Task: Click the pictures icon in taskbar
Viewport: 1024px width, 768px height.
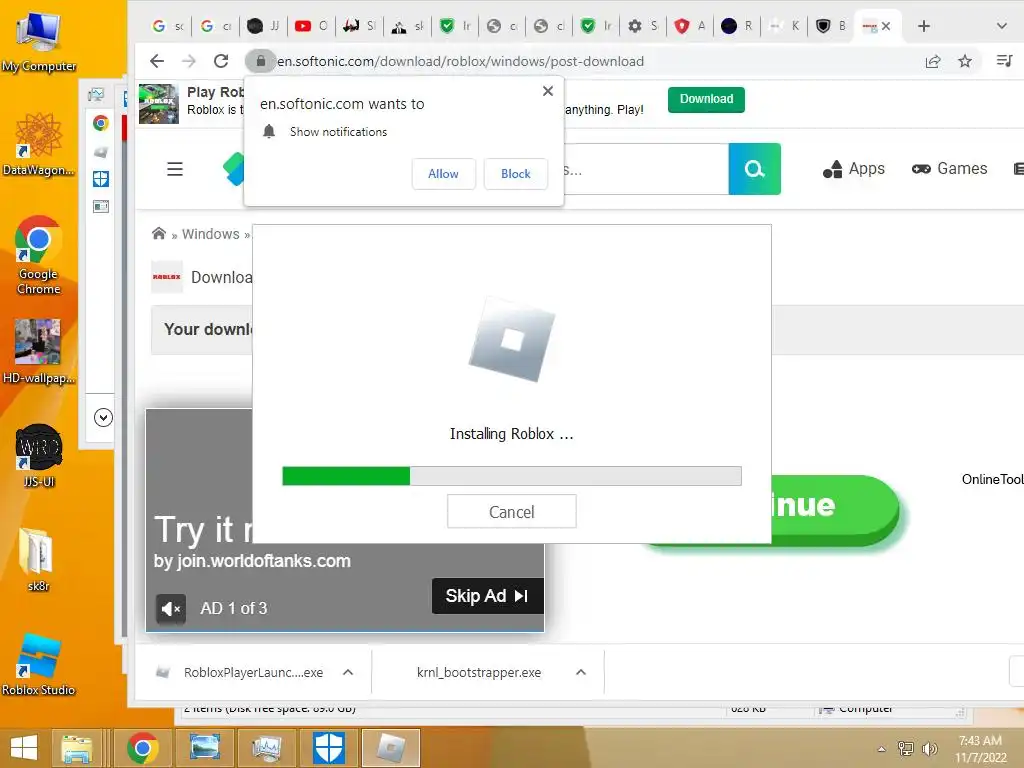Action: tap(205, 748)
